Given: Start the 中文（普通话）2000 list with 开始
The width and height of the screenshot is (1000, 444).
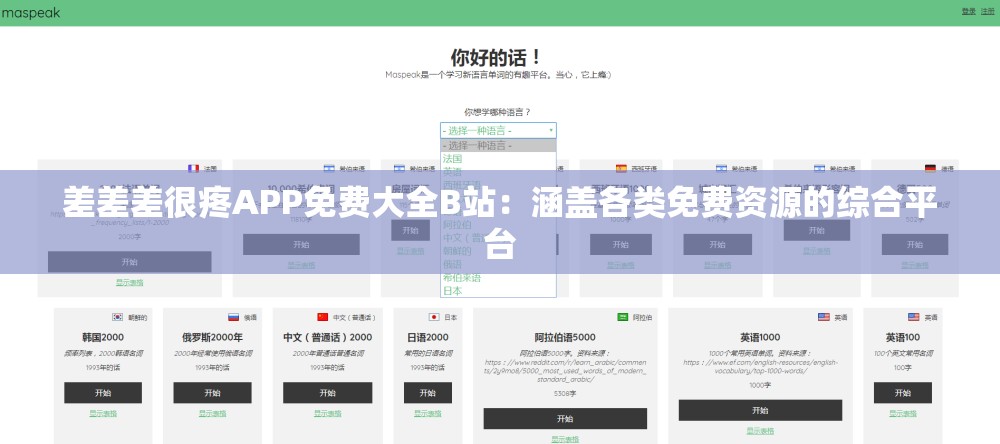Looking at the screenshot, I should [x=328, y=393].
